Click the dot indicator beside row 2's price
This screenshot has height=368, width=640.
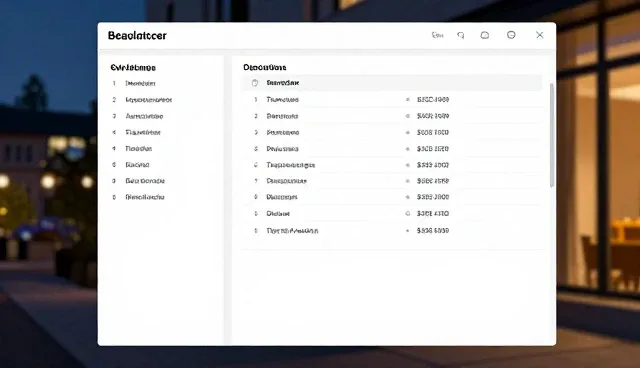407,116
